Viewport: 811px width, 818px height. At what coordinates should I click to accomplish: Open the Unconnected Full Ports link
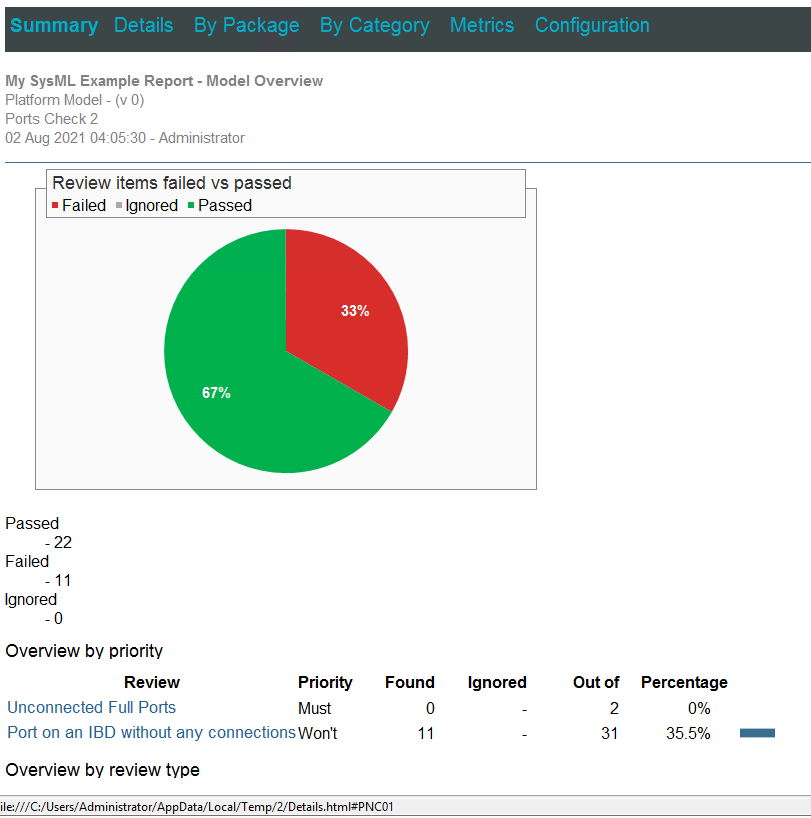(x=91, y=707)
